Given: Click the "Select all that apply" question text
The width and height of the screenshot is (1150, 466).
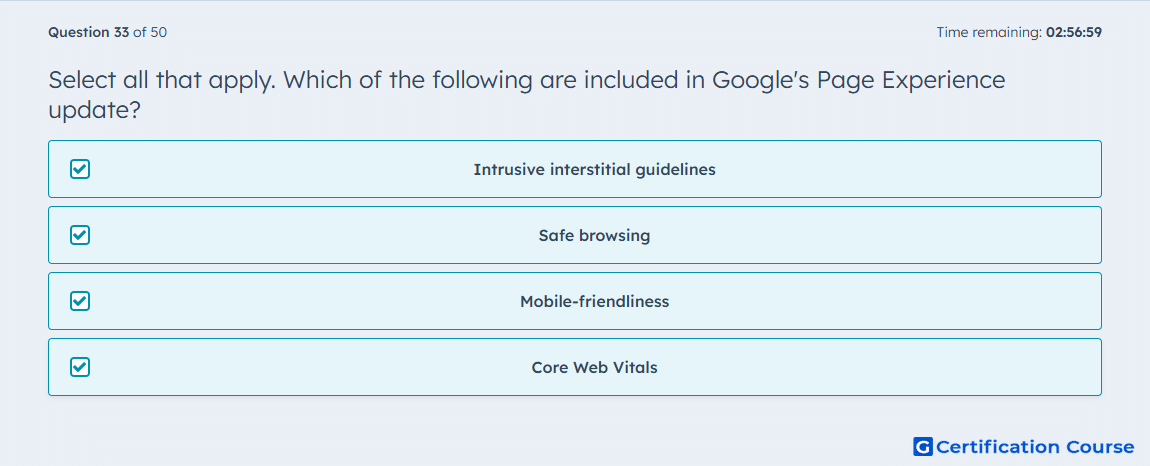Looking at the screenshot, I should [161, 79].
